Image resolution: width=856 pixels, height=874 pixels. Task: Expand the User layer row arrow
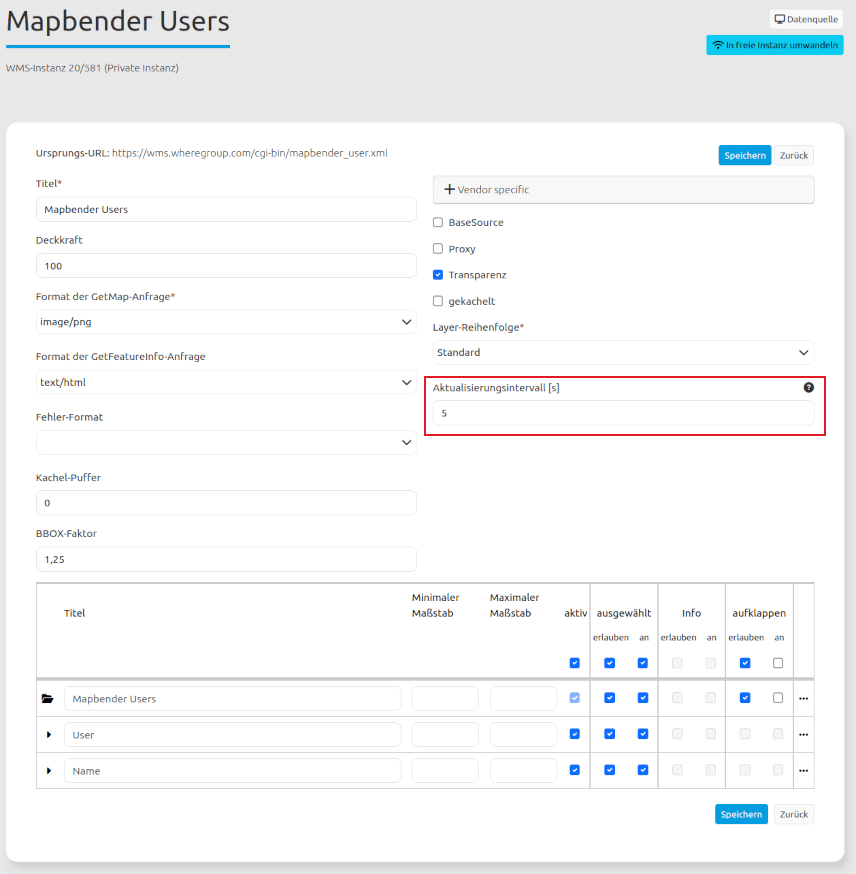click(x=48, y=735)
